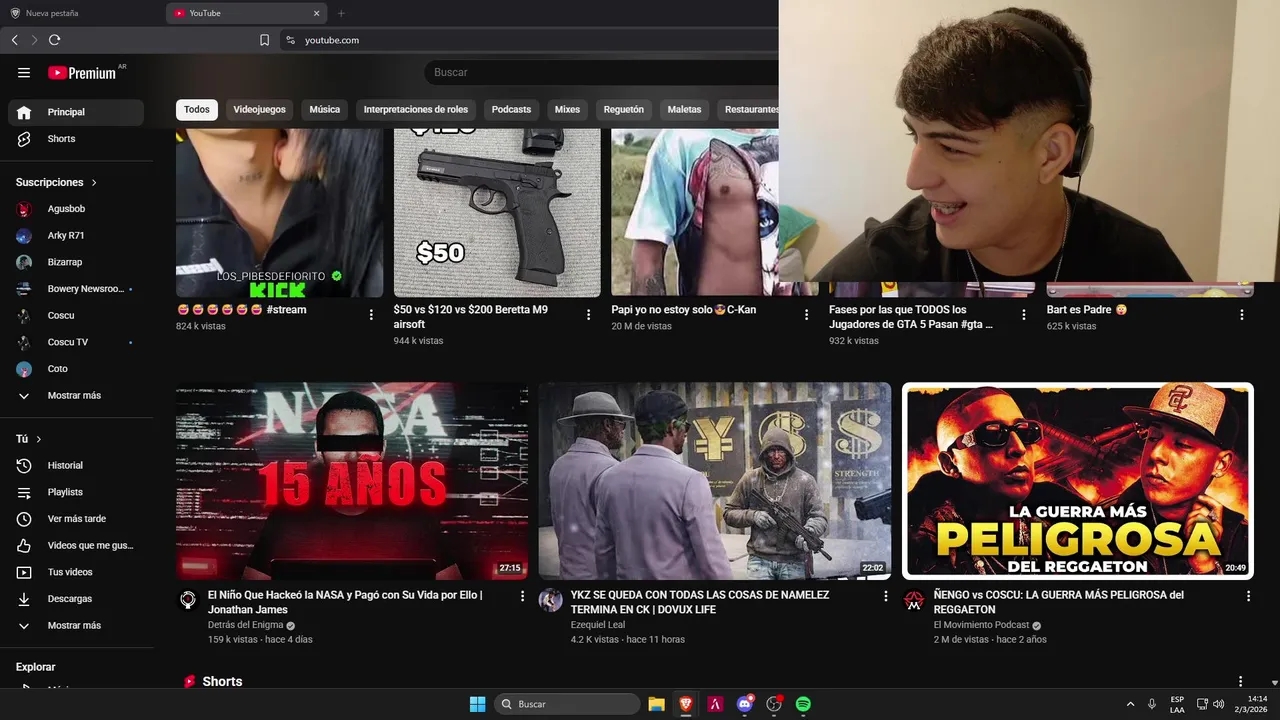Open Coscu TV subscription channel

pyautogui.click(x=76, y=342)
